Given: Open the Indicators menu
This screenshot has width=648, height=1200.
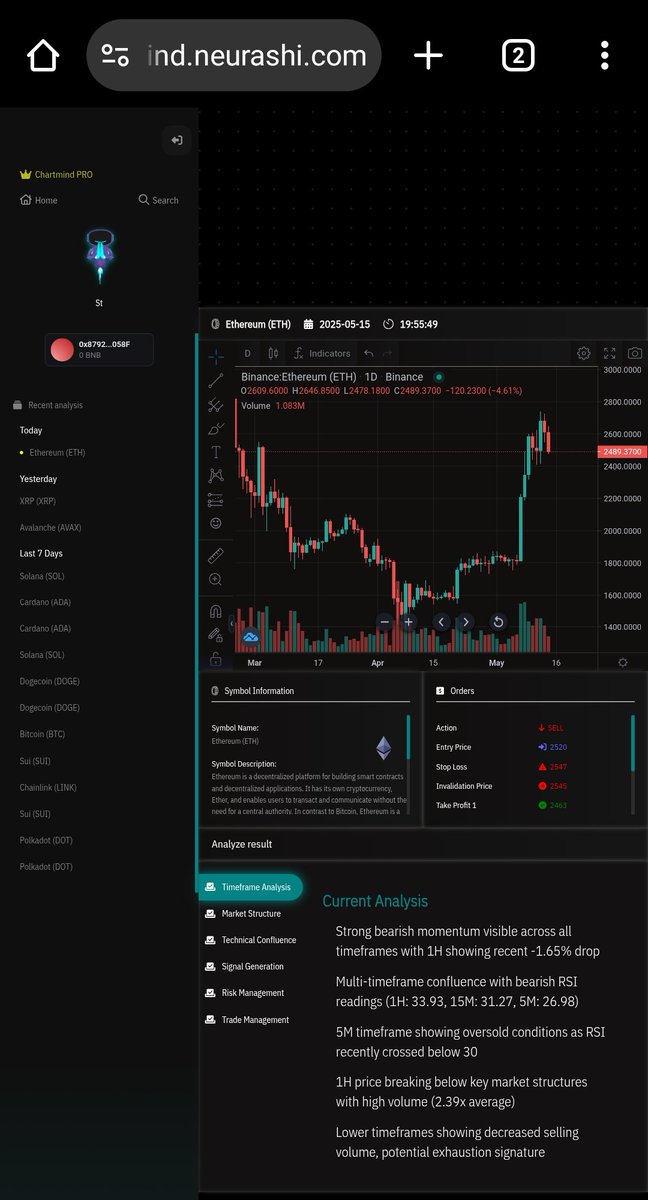Looking at the screenshot, I should click(x=321, y=353).
